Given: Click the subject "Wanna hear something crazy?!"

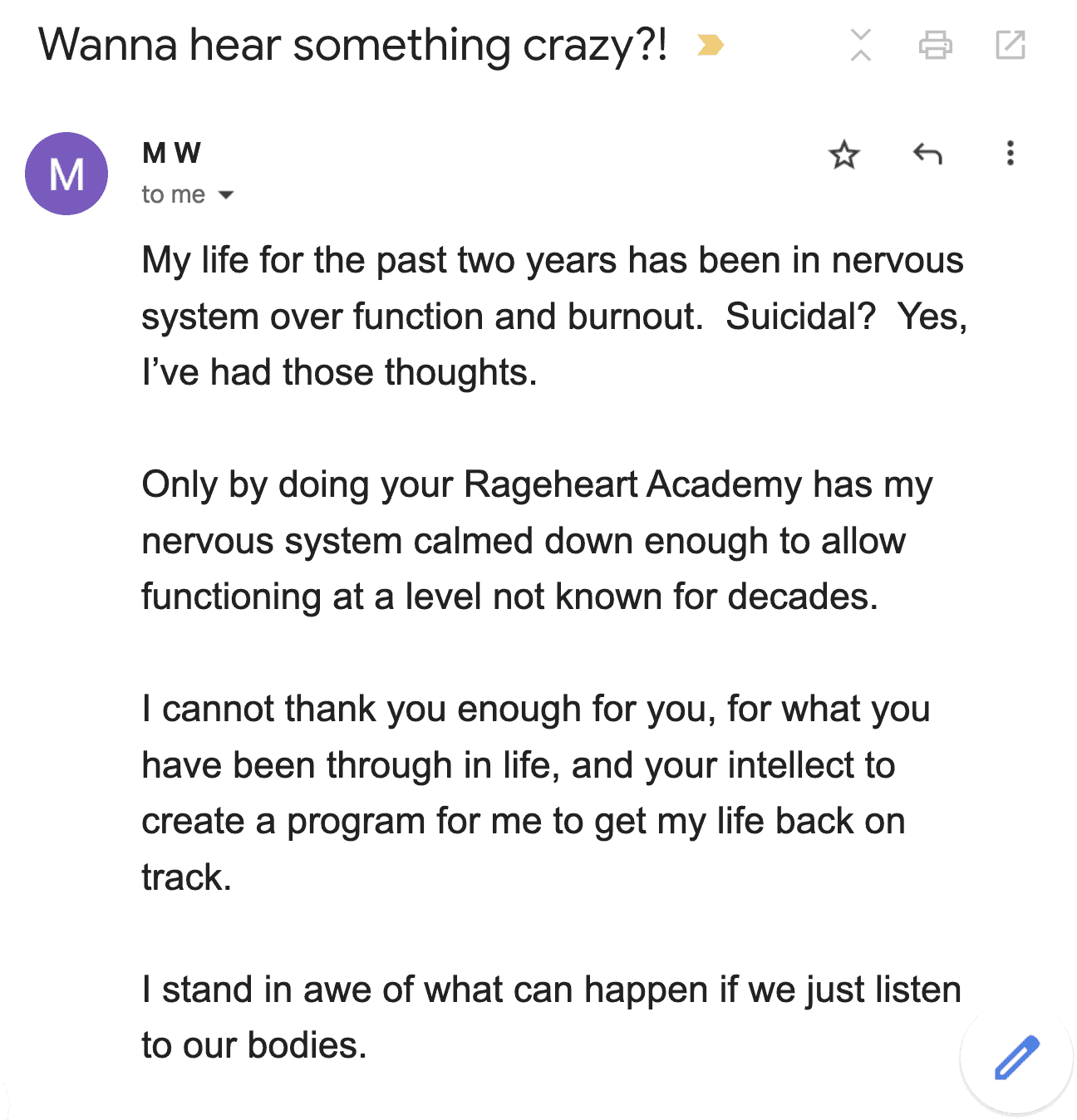Looking at the screenshot, I should point(352,45).
